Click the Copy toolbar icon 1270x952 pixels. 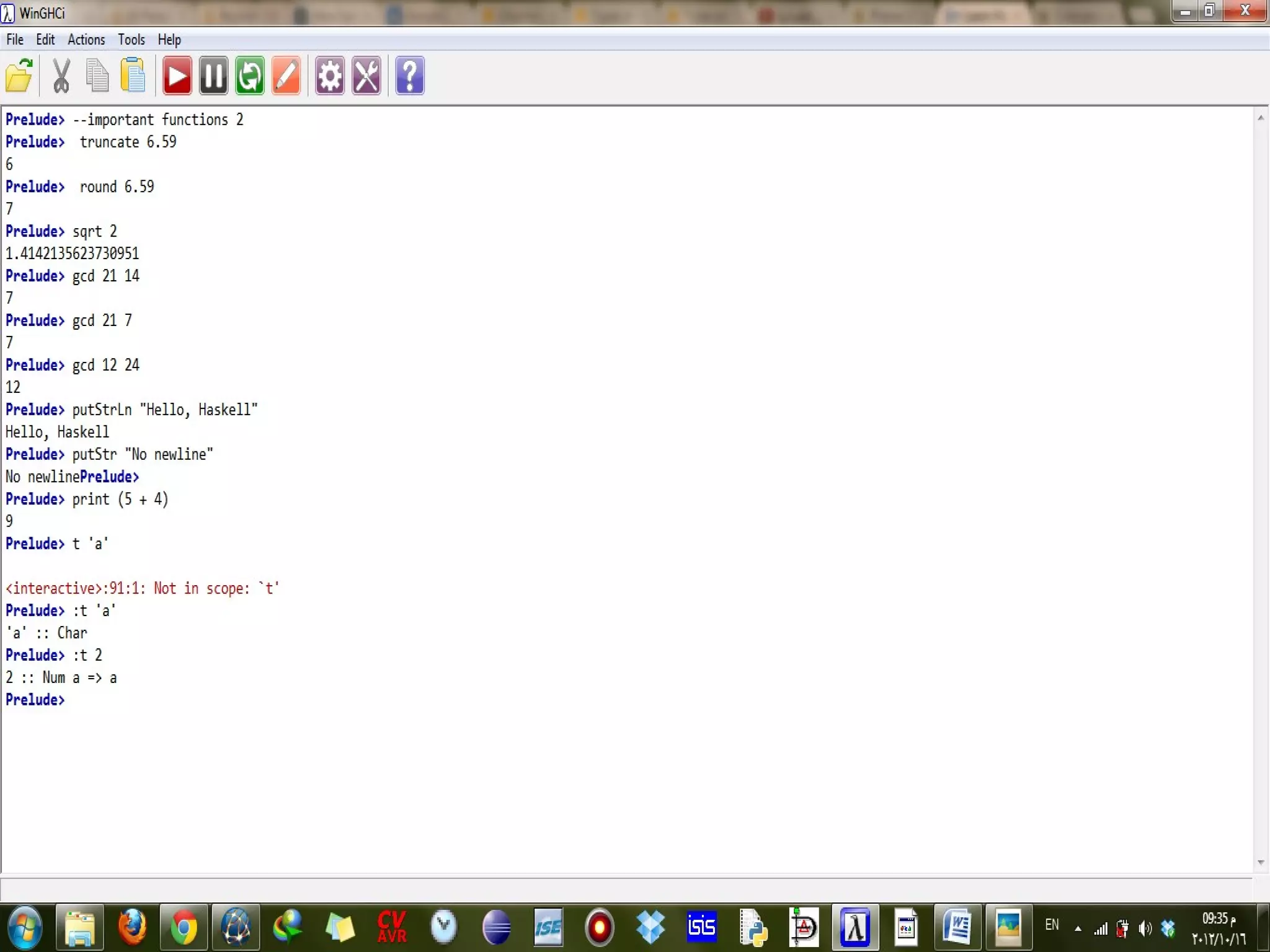pyautogui.click(x=97, y=76)
